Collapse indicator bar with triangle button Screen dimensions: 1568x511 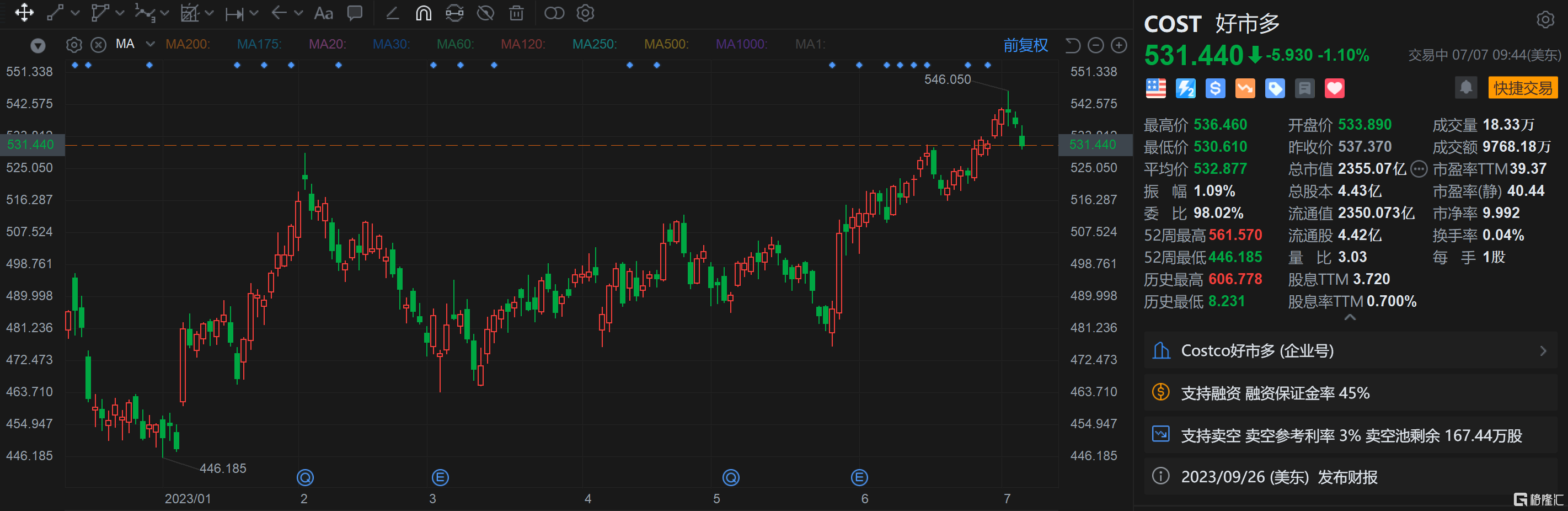(x=38, y=45)
